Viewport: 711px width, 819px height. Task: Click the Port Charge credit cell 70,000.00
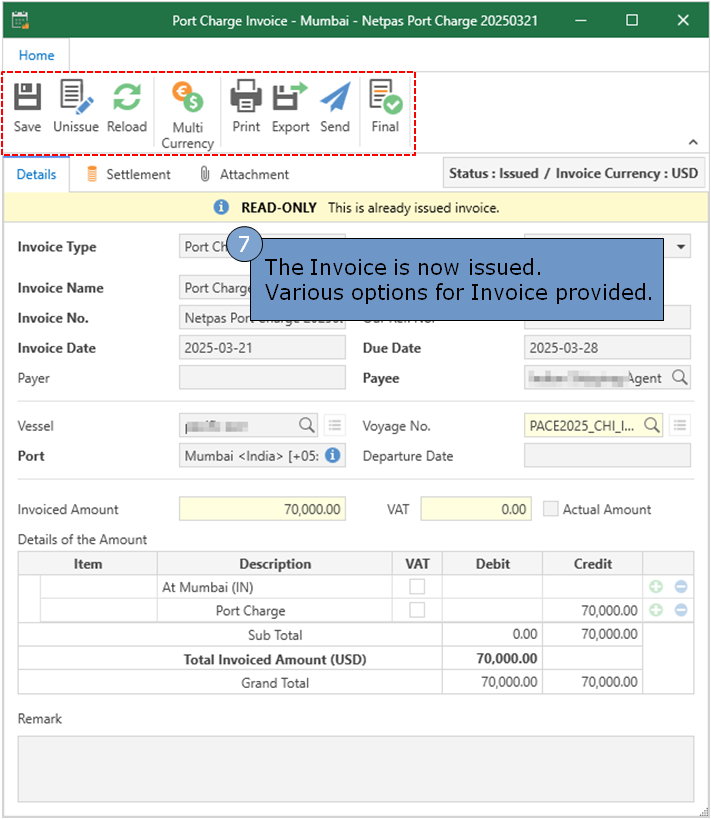592,610
